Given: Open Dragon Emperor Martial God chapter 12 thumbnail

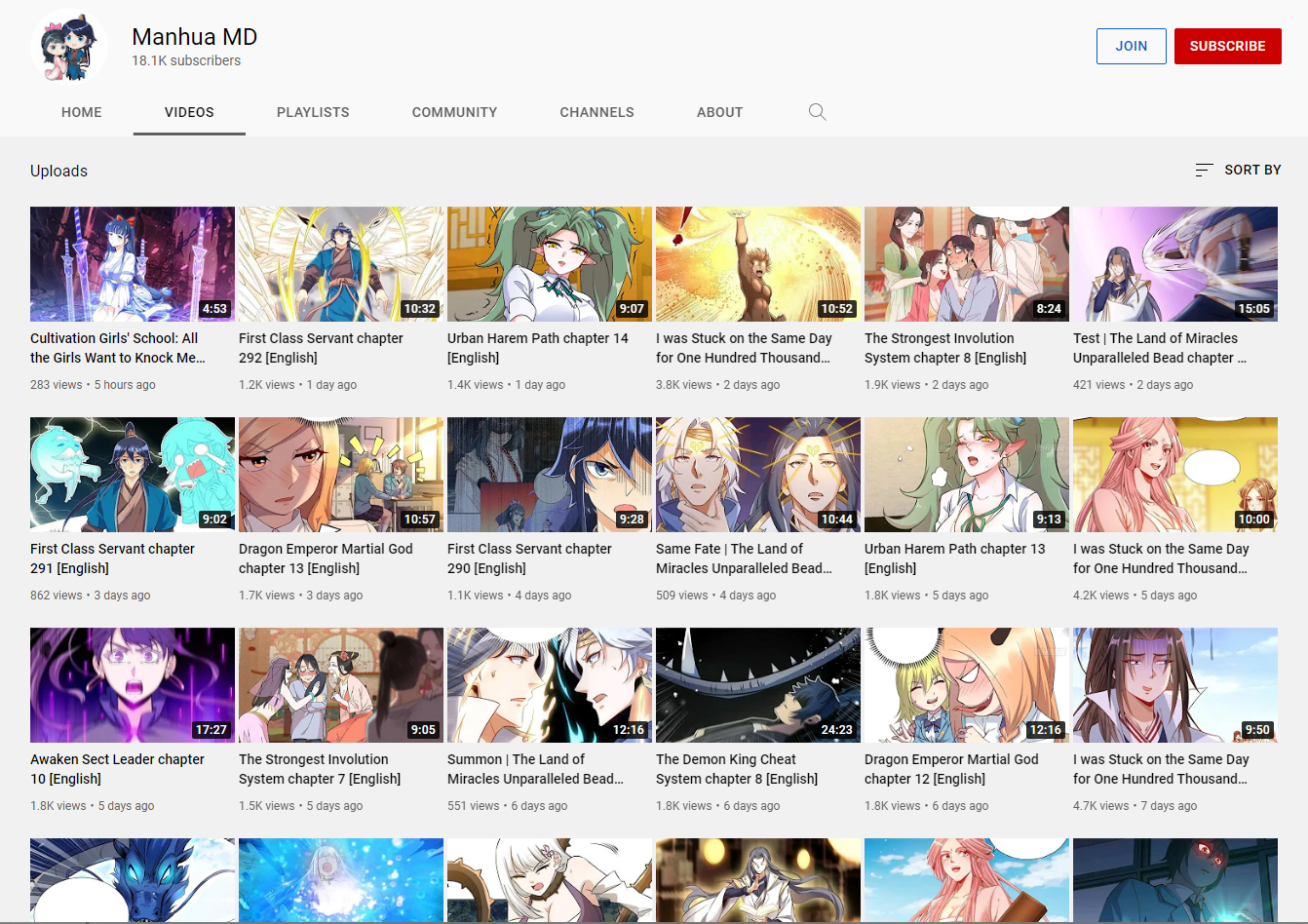Looking at the screenshot, I should pyautogui.click(x=967, y=685).
